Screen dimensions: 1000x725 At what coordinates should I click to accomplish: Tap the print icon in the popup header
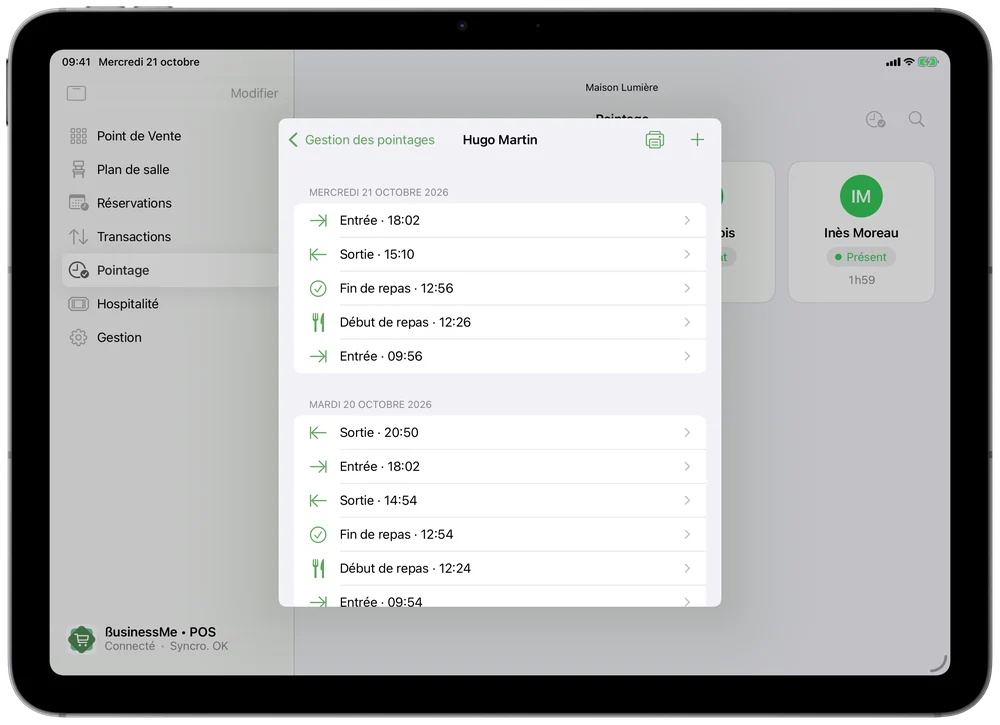[x=654, y=140]
